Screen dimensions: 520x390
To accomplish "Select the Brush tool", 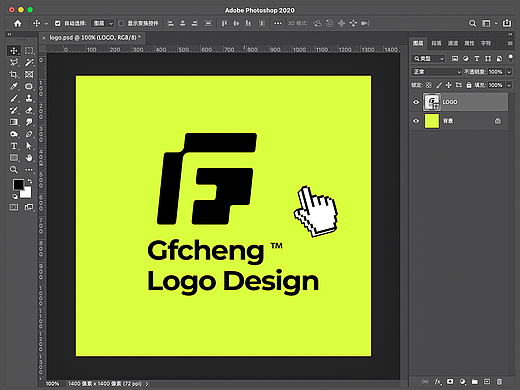I will pyautogui.click(x=14, y=98).
